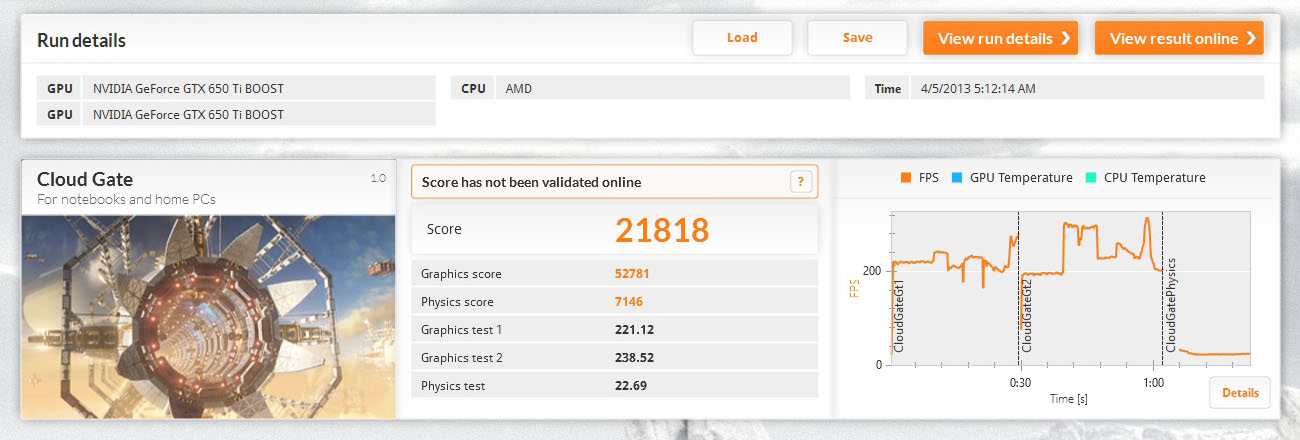Click the version number 1.0
This screenshot has height=440, width=1300.
coord(378,179)
